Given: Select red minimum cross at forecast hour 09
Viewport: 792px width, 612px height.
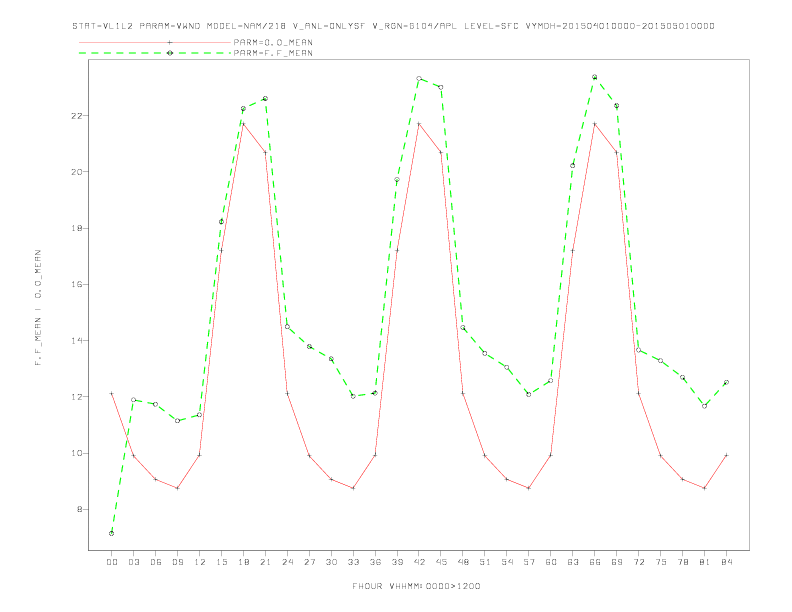Looking at the screenshot, I should coord(177,488).
